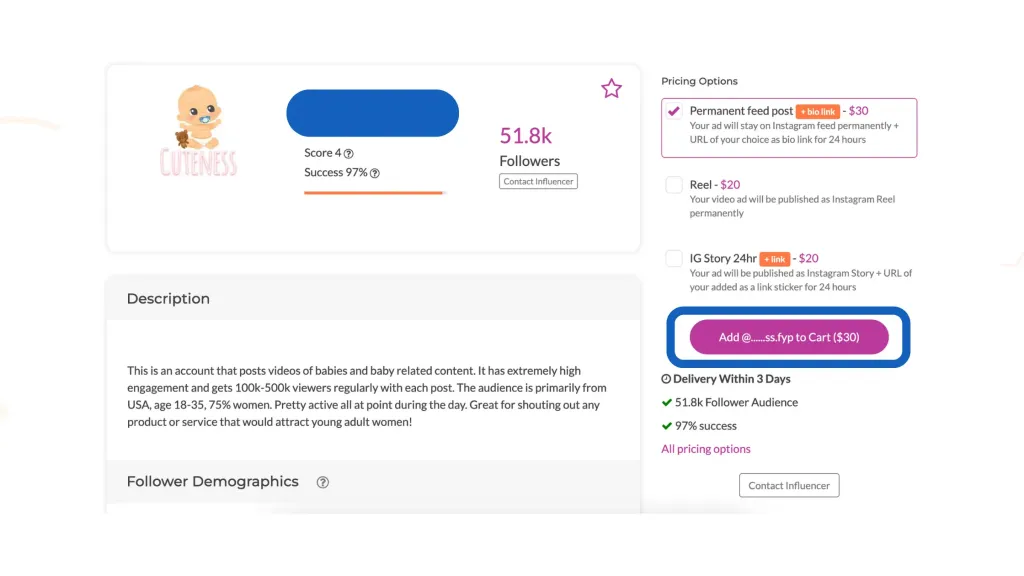Click the Follower Demographics heading
Viewport: 1024px width, 576px height.
click(x=213, y=481)
